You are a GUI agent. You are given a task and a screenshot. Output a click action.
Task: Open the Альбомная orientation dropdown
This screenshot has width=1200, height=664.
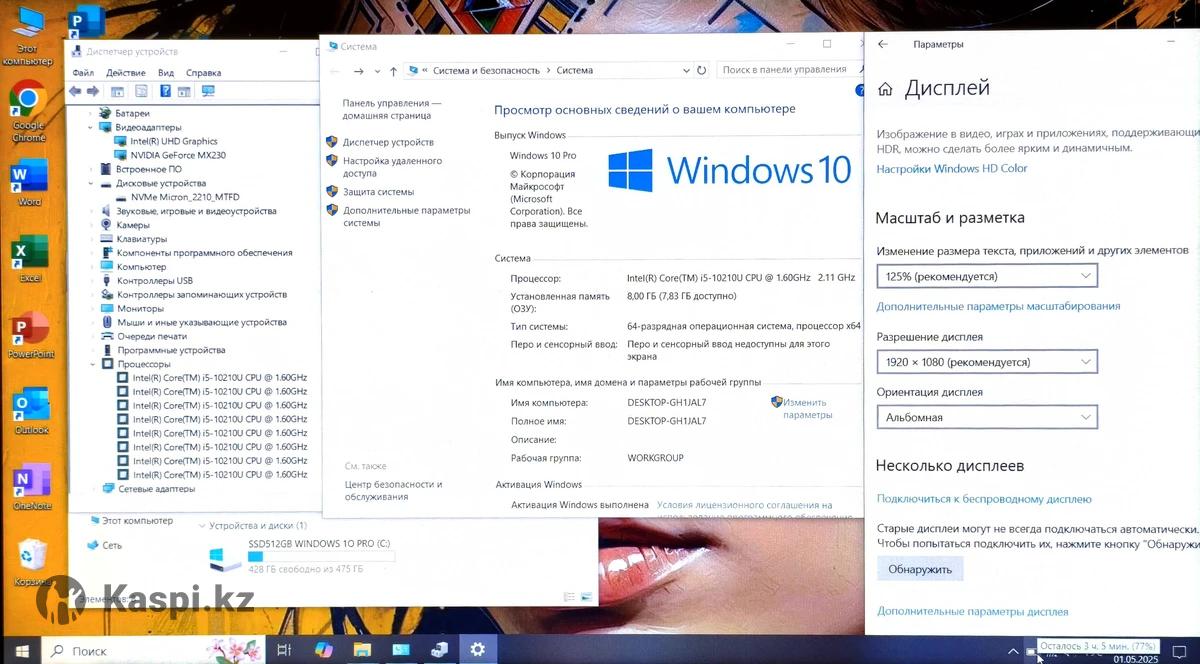(987, 417)
